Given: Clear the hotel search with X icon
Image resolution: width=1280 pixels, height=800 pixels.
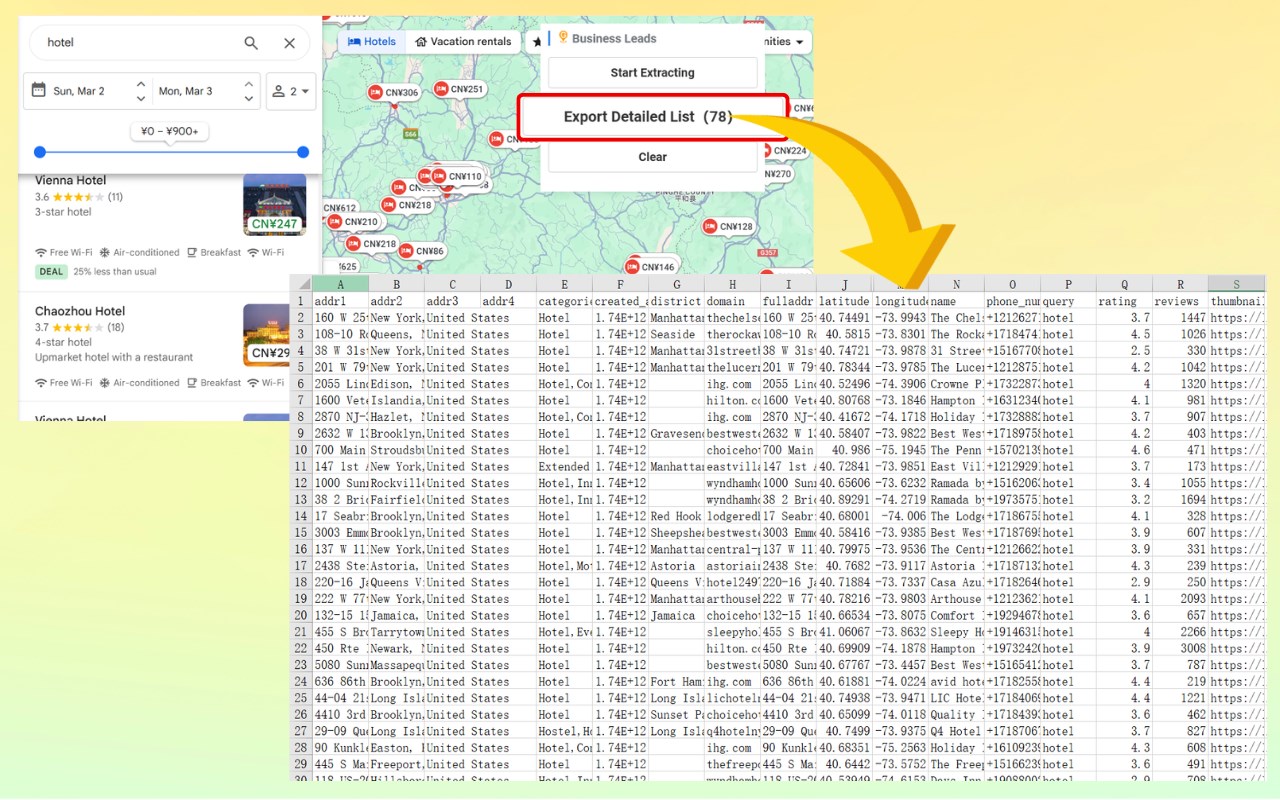Looking at the screenshot, I should click(x=289, y=43).
